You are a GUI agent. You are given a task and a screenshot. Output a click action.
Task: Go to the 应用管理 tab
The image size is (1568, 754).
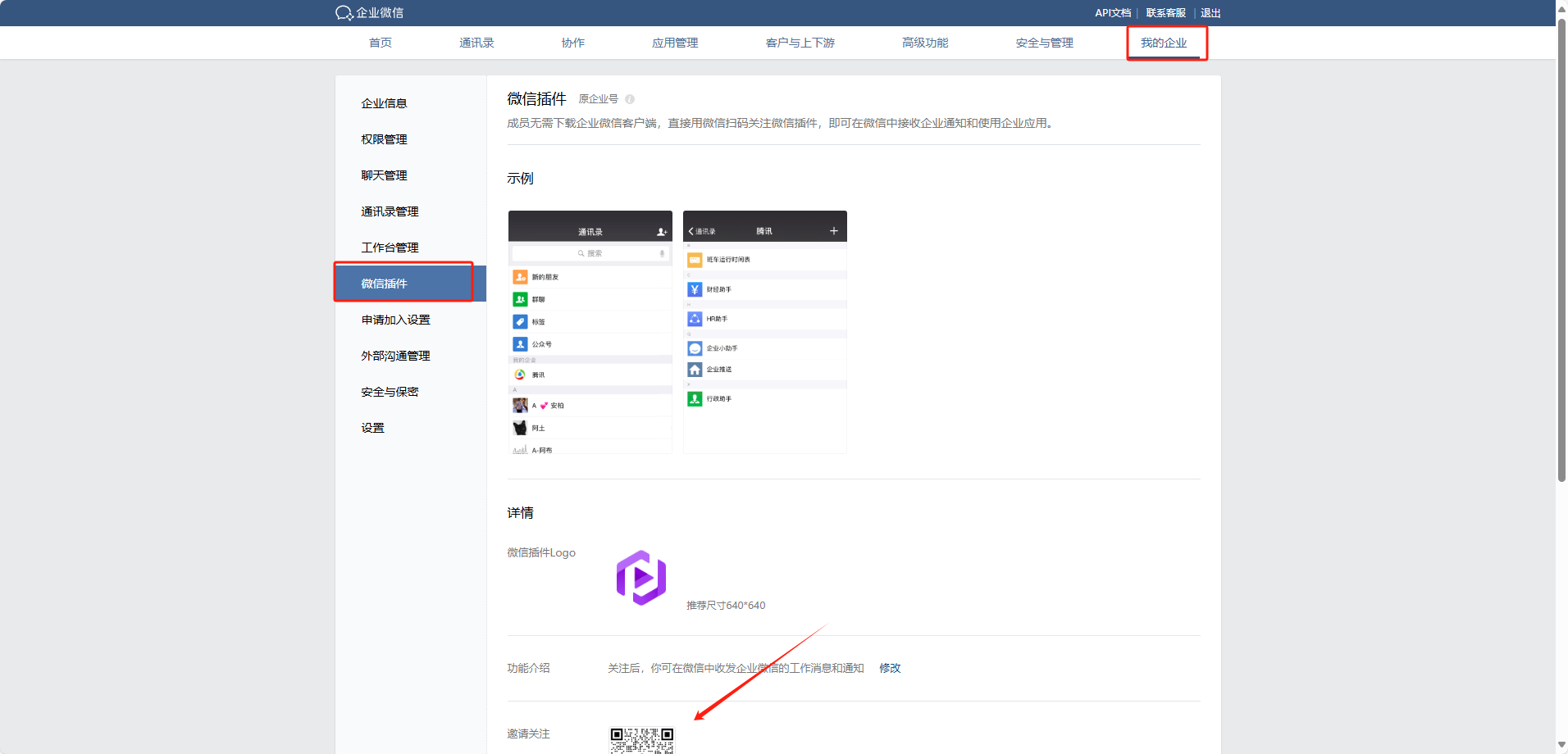pyautogui.click(x=675, y=43)
